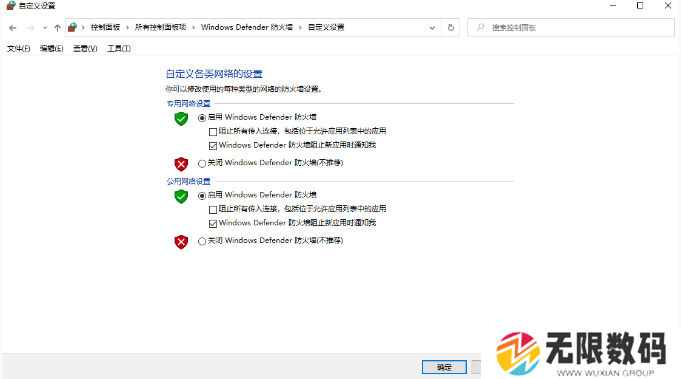Click the green shield under 专用网络设置

(181, 119)
